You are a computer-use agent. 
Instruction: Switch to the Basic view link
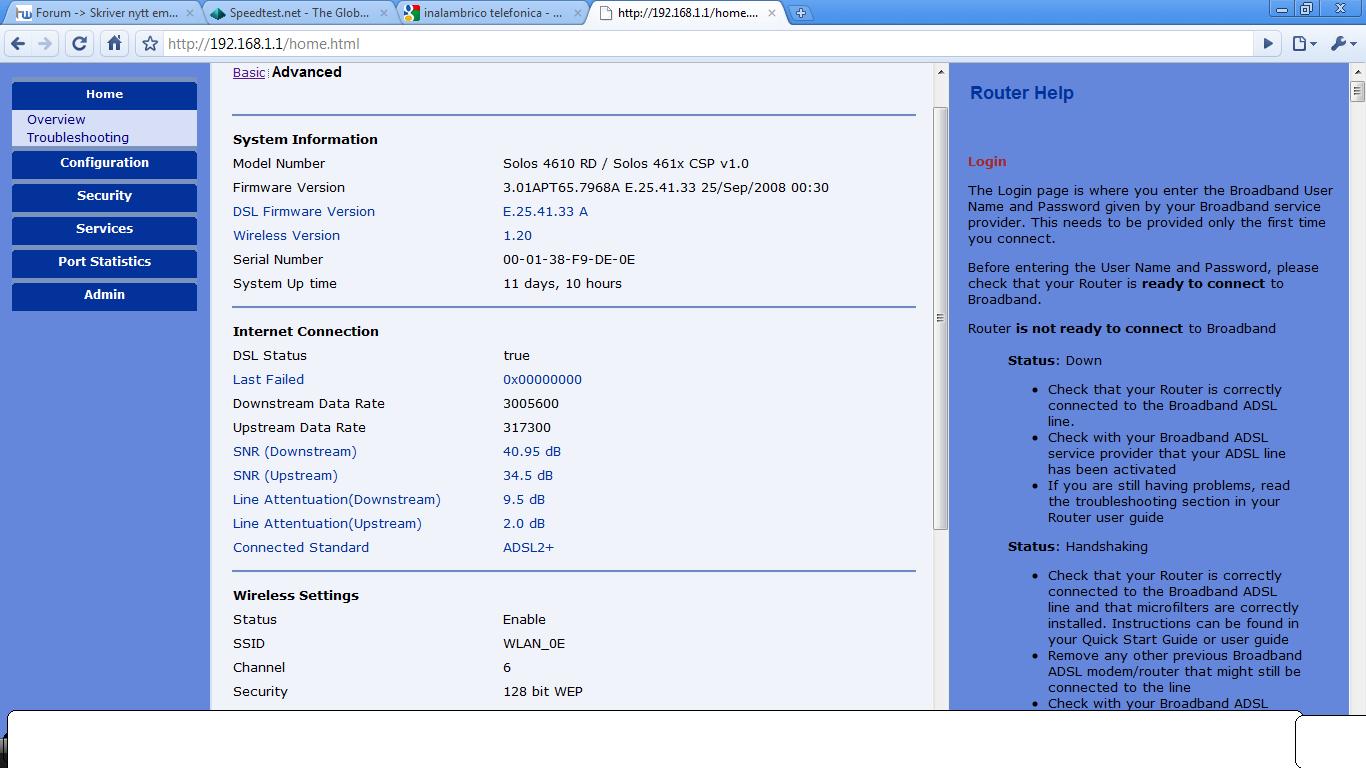click(249, 72)
